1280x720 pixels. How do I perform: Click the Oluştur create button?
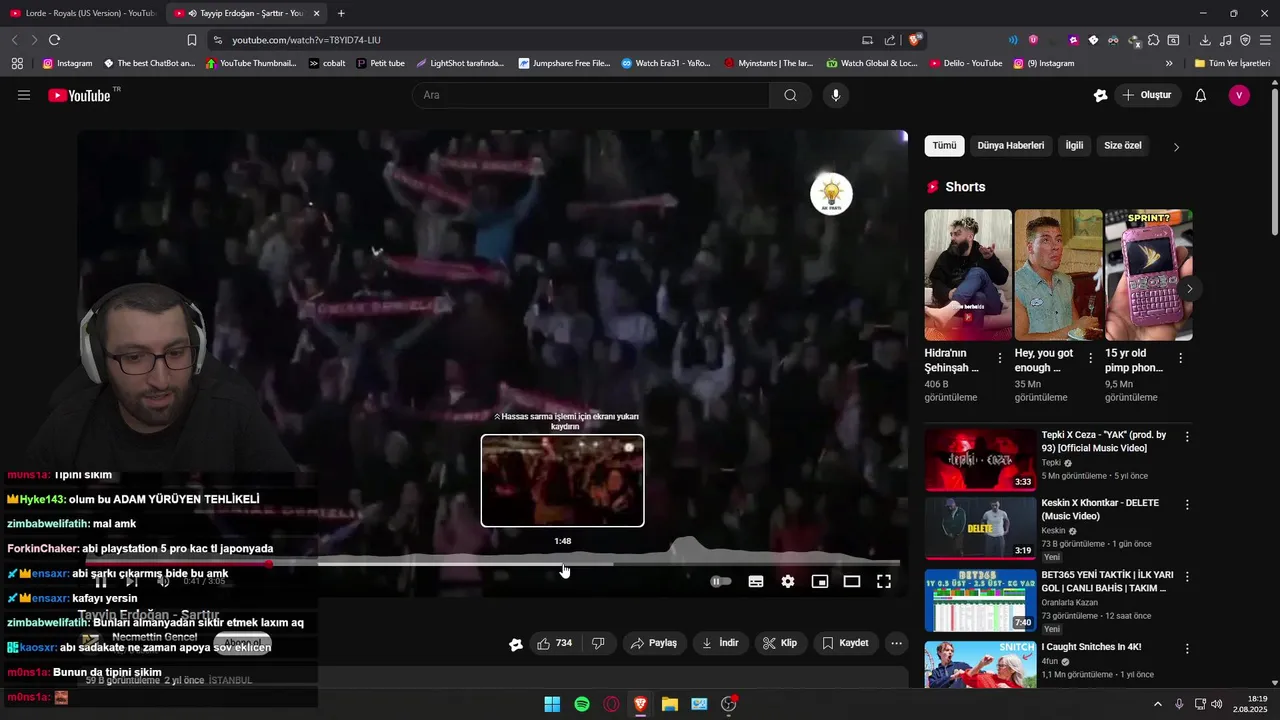(x=1147, y=95)
